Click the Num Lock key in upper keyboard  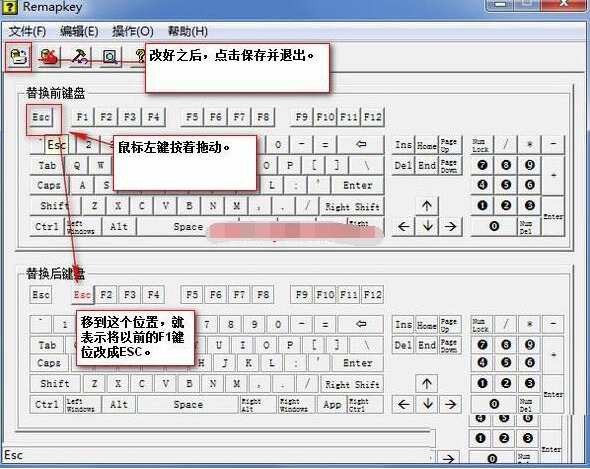pos(481,145)
